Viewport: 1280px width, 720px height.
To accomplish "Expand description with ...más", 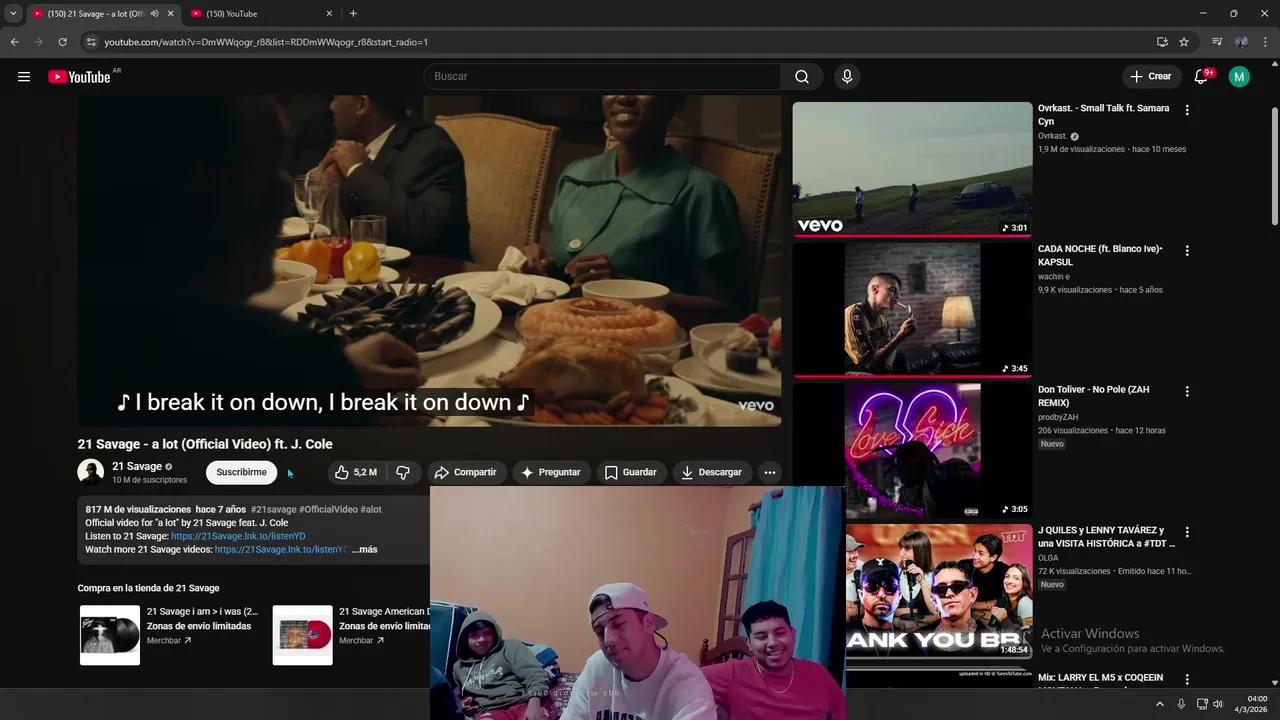I will (365, 549).
